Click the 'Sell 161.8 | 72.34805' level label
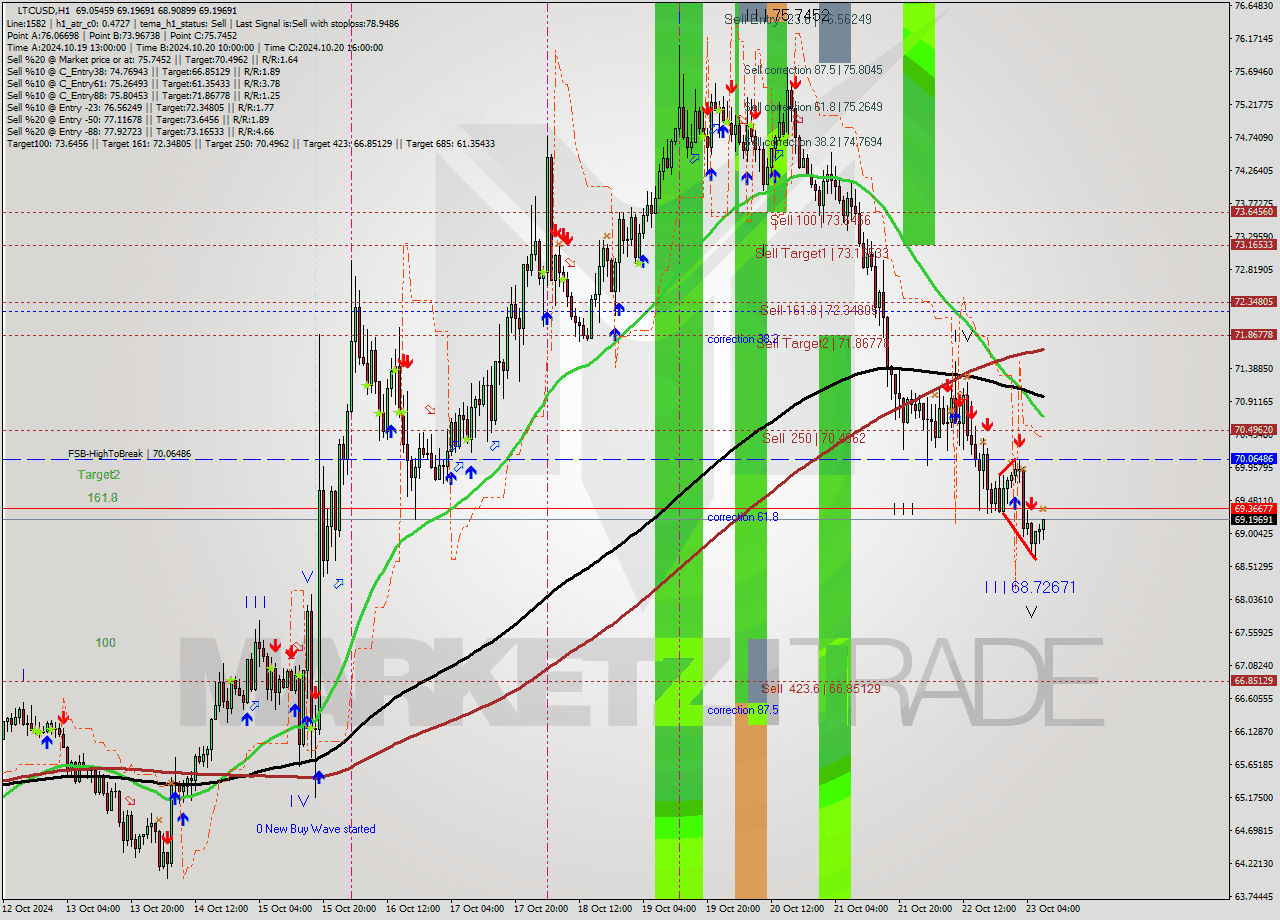The image size is (1280, 920). point(819,310)
